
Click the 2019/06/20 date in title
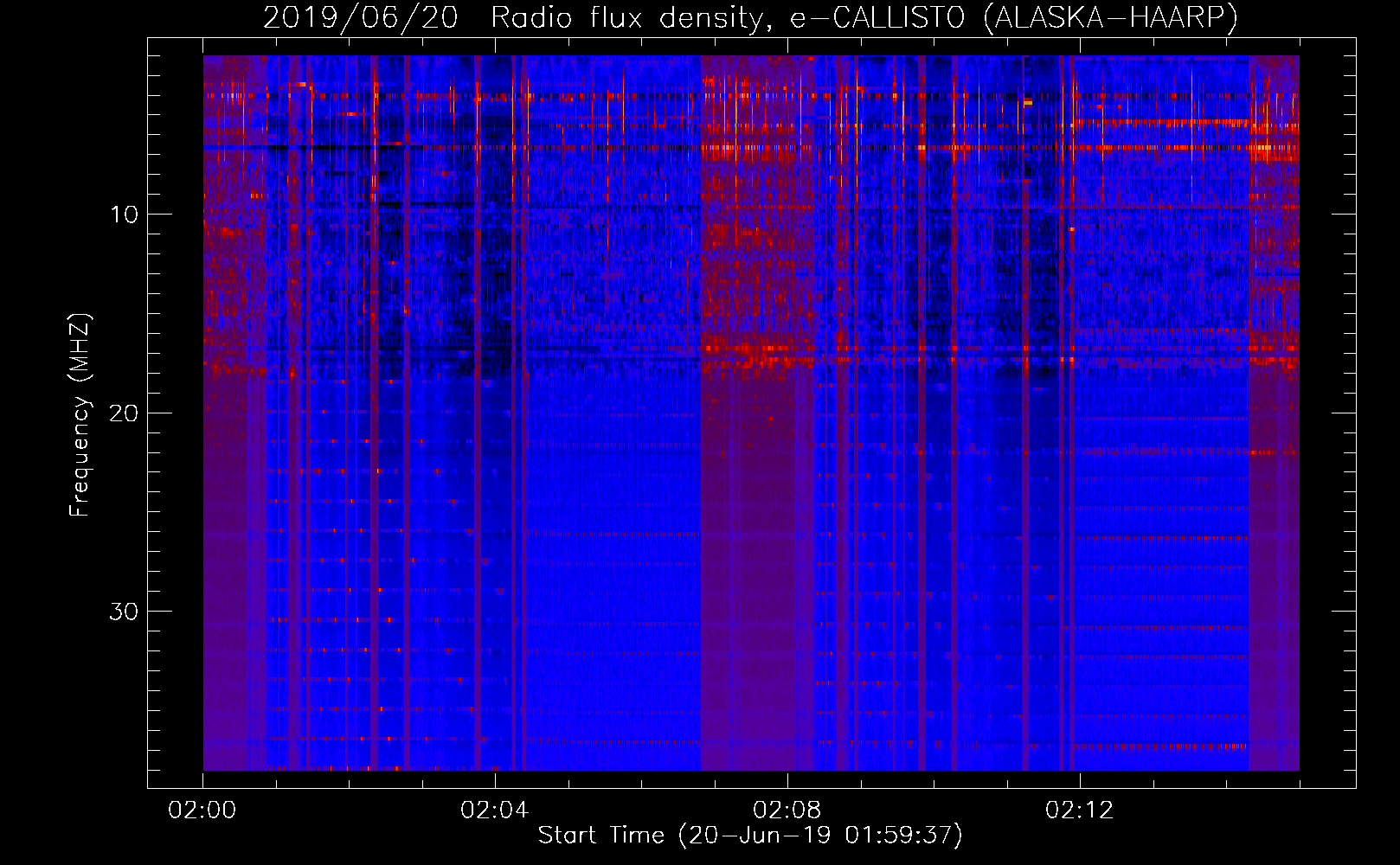(360, 17)
